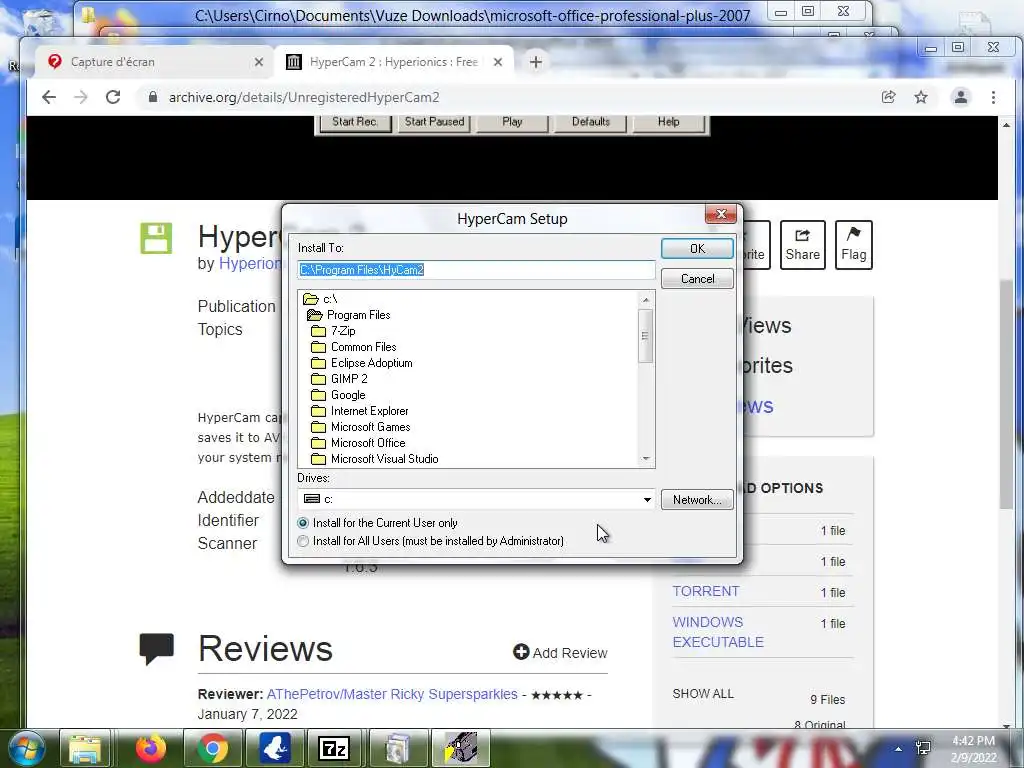
Task: Click the Share button on archive page
Action: (x=803, y=245)
